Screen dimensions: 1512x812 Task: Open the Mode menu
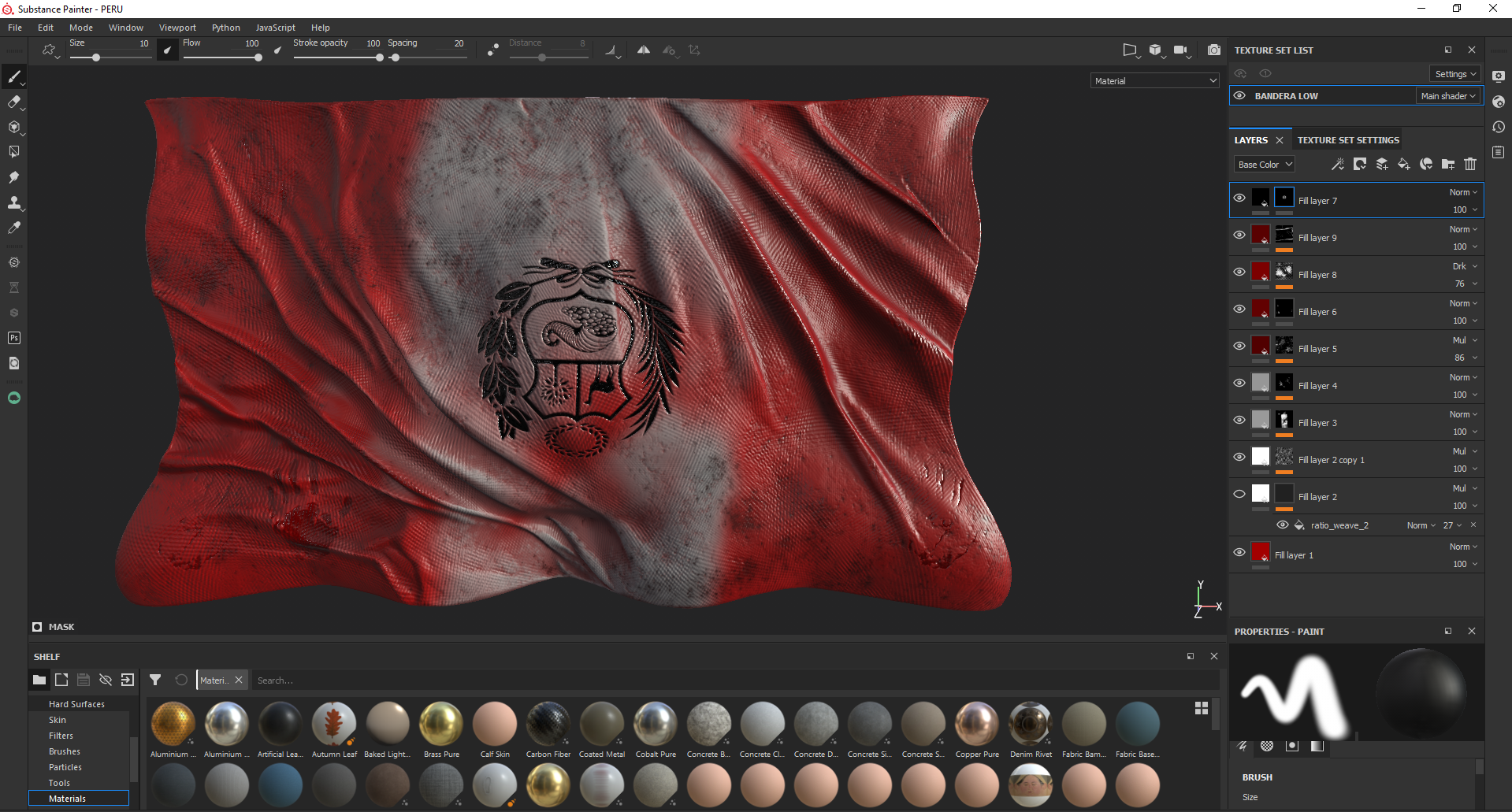(81, 28)
